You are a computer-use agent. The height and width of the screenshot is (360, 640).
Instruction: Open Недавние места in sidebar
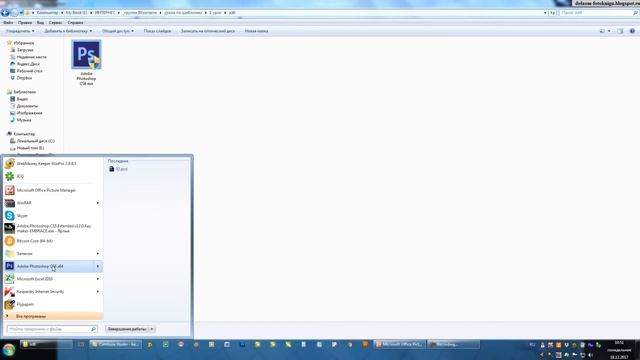[x=28, y=57]
